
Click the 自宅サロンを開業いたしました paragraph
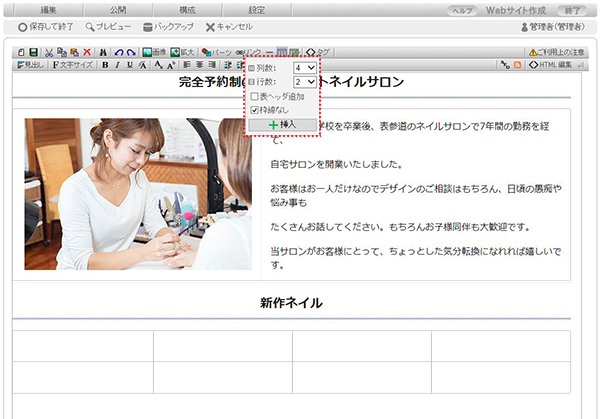[337, 165]
